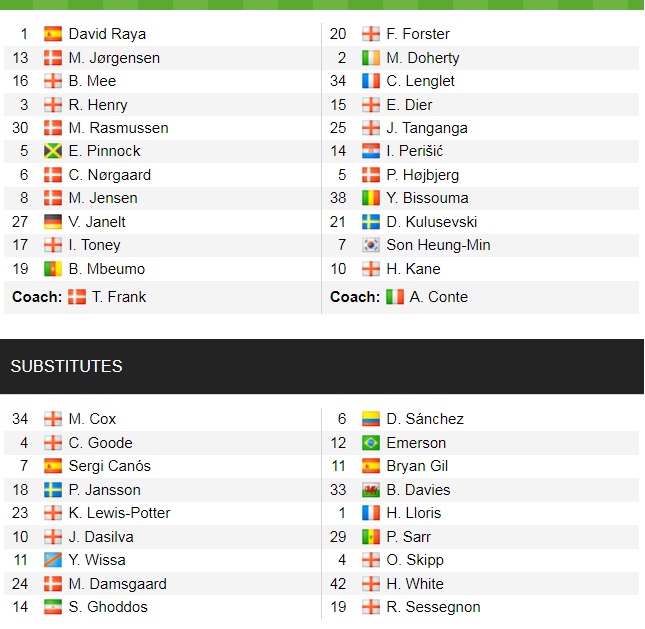This screenshot has height=629, width=645.
Task: Click the SUBSTITUTES section header
Action: pyautogui.click(x=66, y=366)
